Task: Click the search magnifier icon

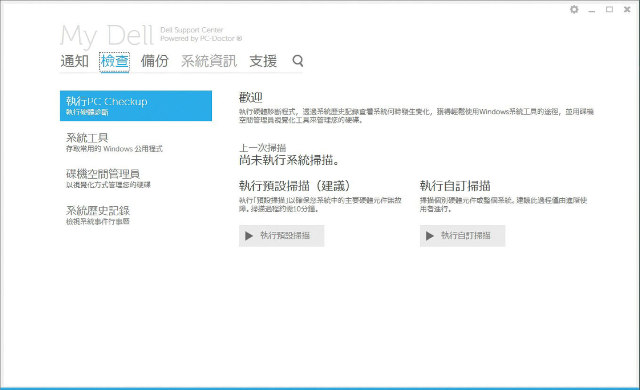Action: tap(298, 61)
